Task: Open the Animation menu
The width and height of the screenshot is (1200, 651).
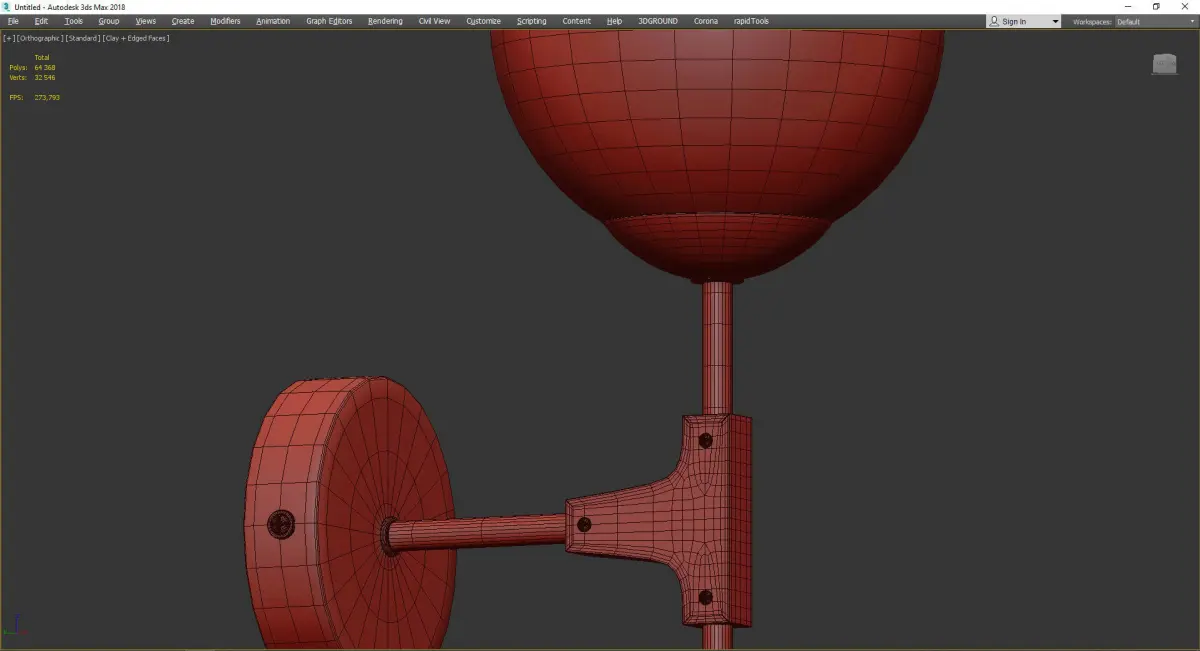Action: pos(273,21)
